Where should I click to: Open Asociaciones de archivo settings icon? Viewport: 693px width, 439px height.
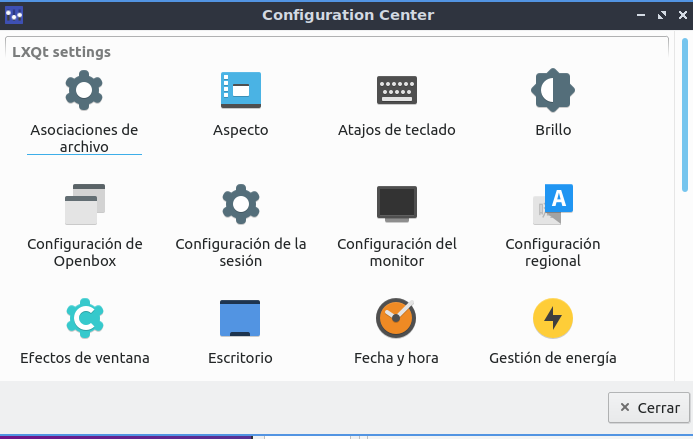click(x=84, y=91)
